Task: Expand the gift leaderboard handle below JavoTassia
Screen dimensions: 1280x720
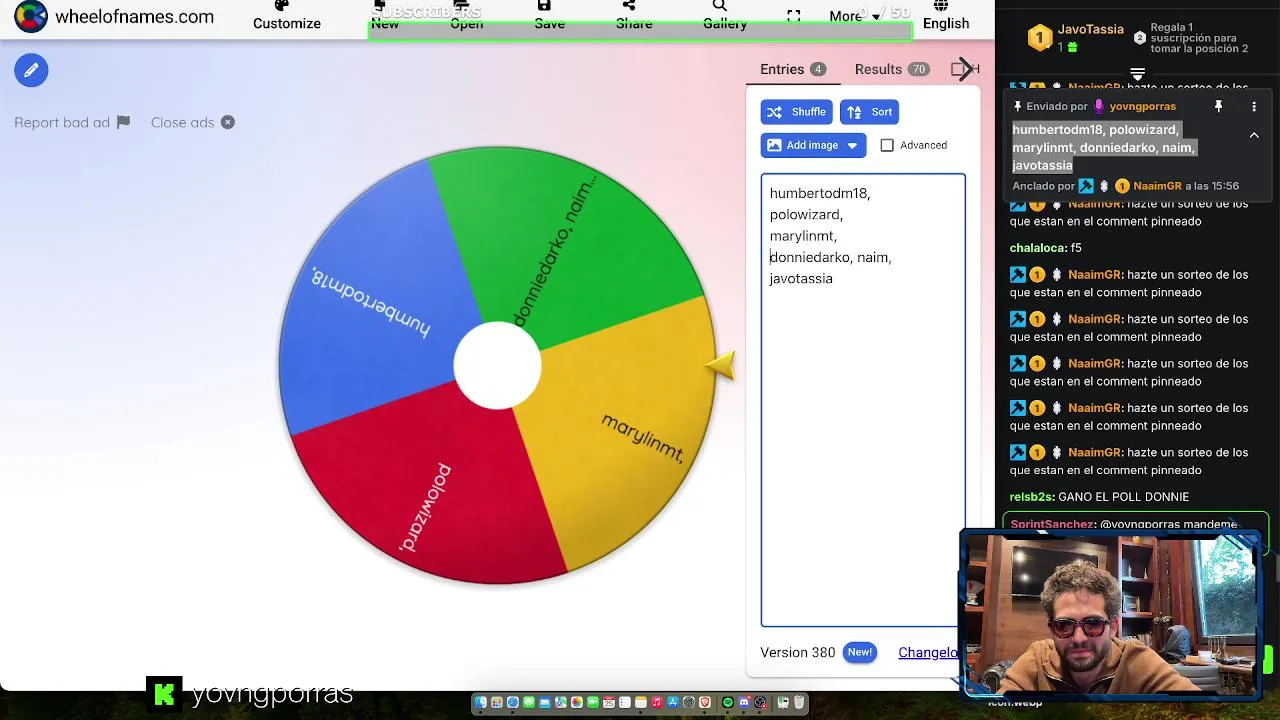Action: click(1137, 74)
